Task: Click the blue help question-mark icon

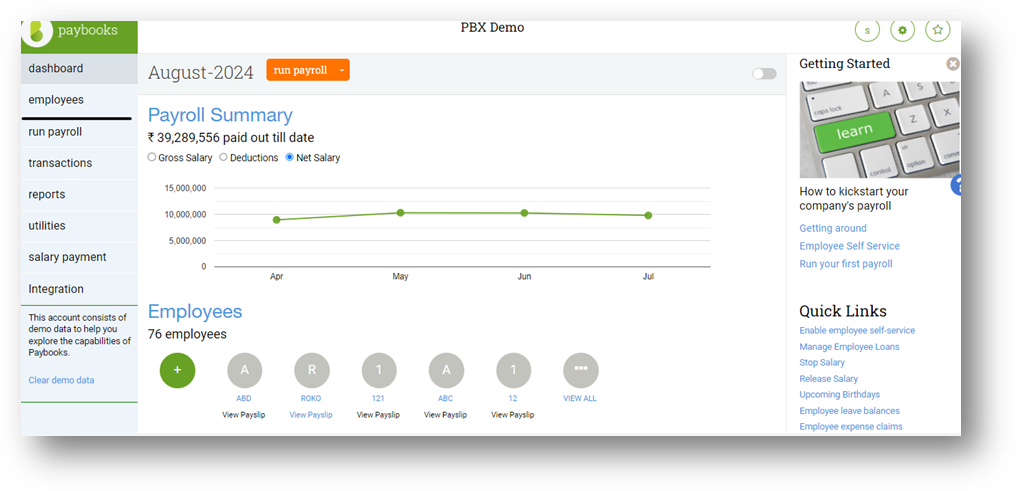Action: [956, 185]
